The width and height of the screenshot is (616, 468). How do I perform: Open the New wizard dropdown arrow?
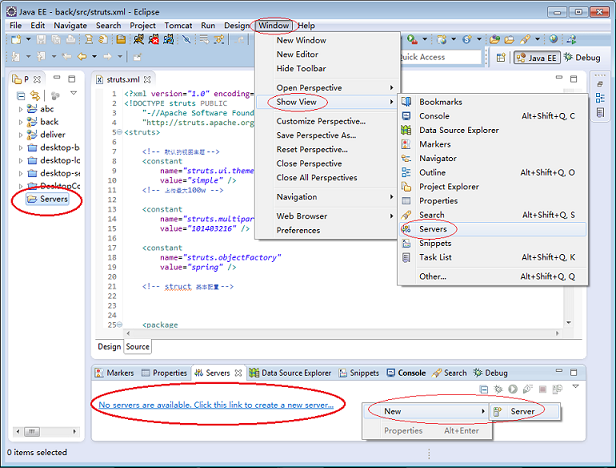coord(28,39)
